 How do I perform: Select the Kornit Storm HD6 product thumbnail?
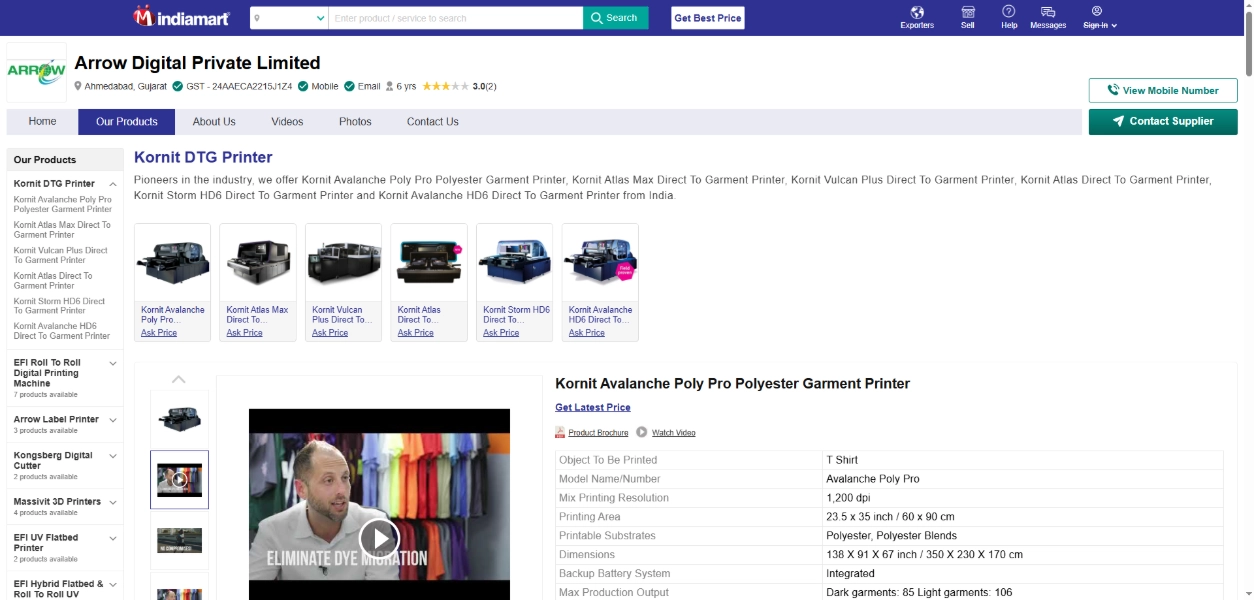516,264
